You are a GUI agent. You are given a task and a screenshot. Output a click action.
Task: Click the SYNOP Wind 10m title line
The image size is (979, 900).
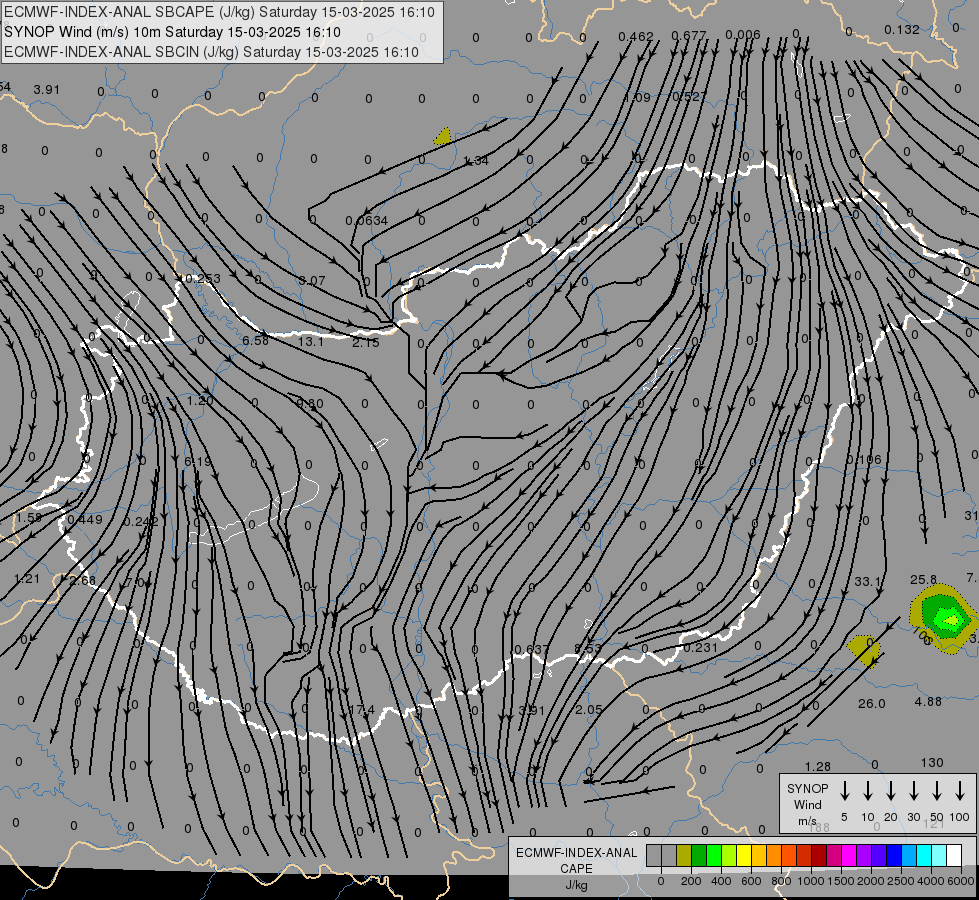pyautogui.click(x=172, y=32)
